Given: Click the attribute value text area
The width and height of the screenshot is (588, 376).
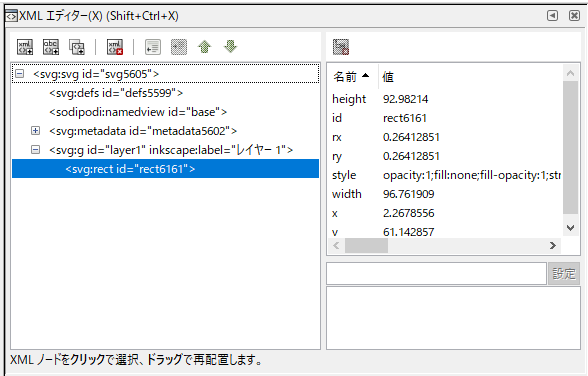Looking at the screenshot, I should (453, 318).
